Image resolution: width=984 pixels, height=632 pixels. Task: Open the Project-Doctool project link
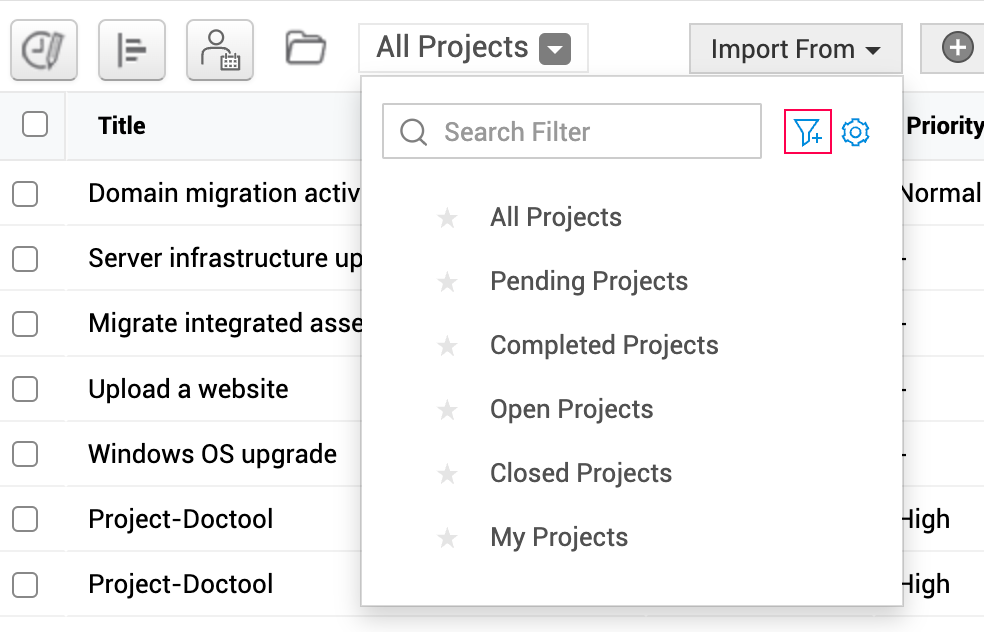pos(181,519)
